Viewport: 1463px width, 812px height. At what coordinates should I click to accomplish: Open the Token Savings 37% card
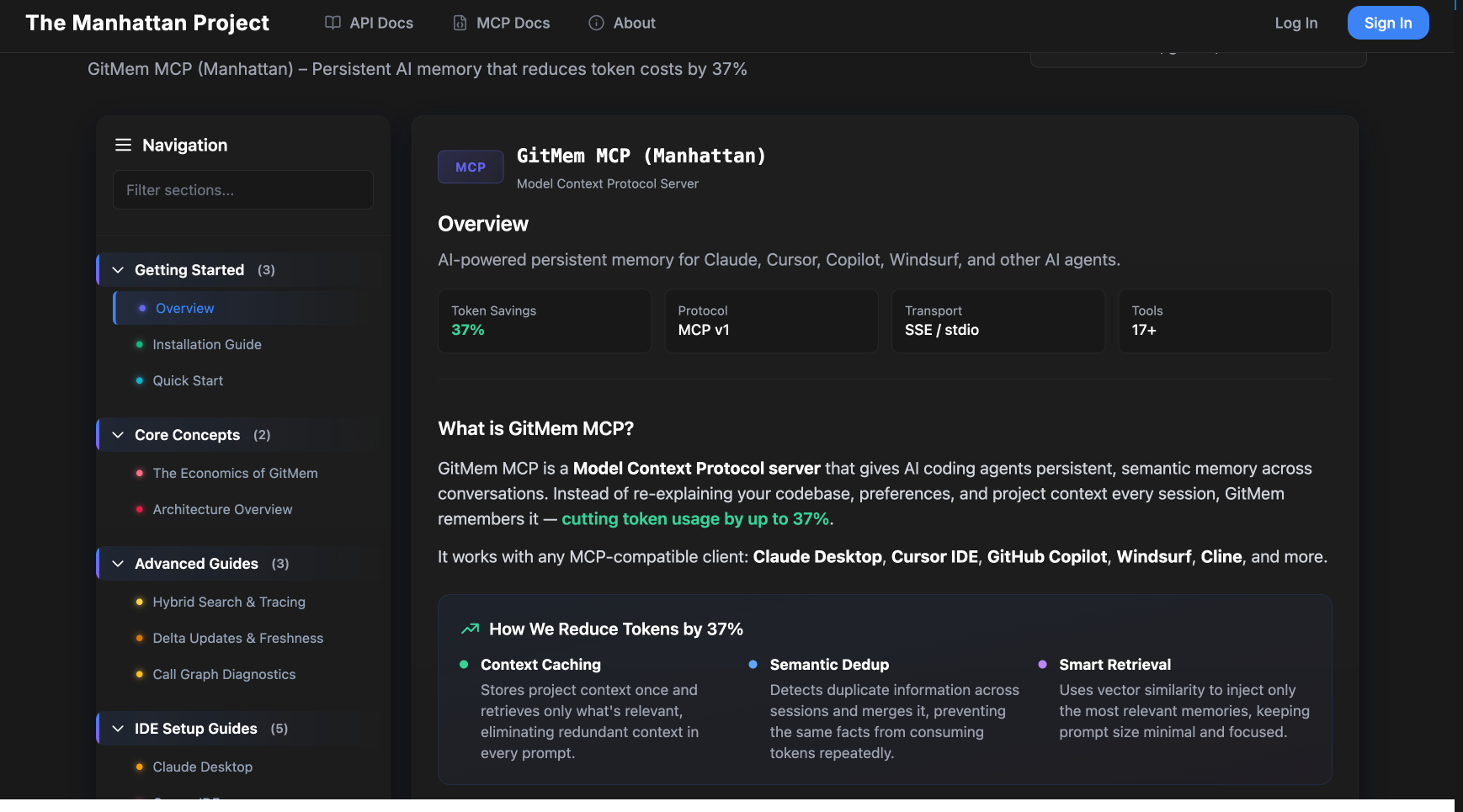pos(545,321)
